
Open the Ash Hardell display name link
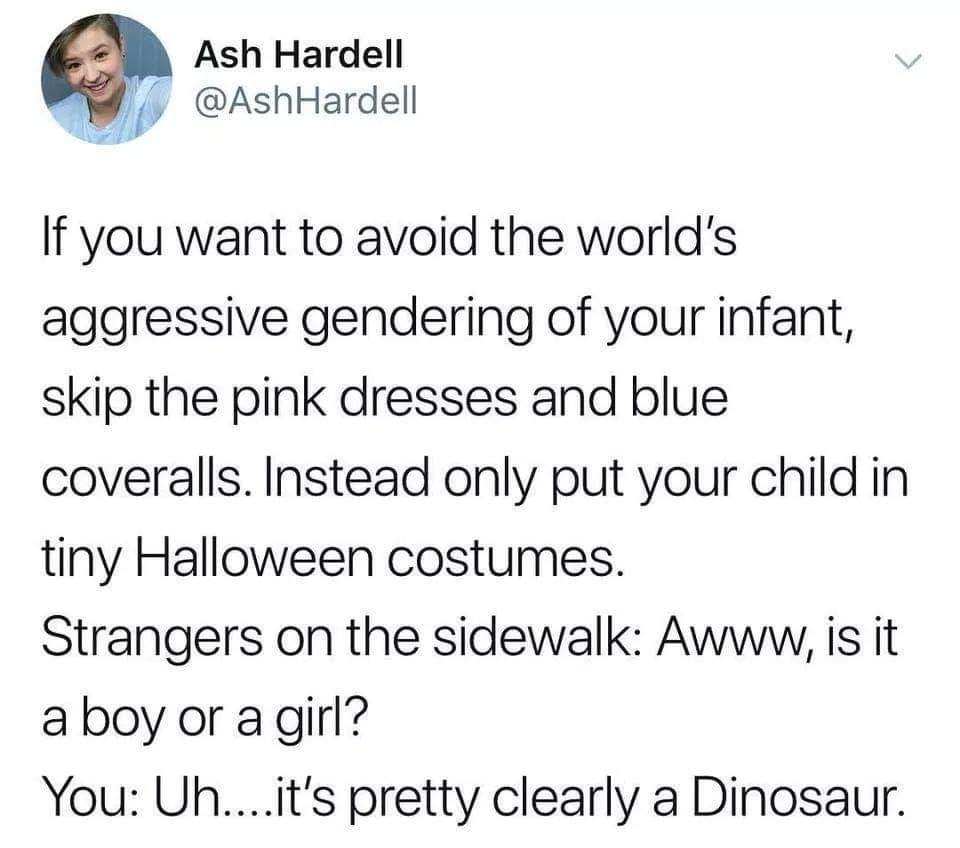pyautogui.click(x=299, y=54)
